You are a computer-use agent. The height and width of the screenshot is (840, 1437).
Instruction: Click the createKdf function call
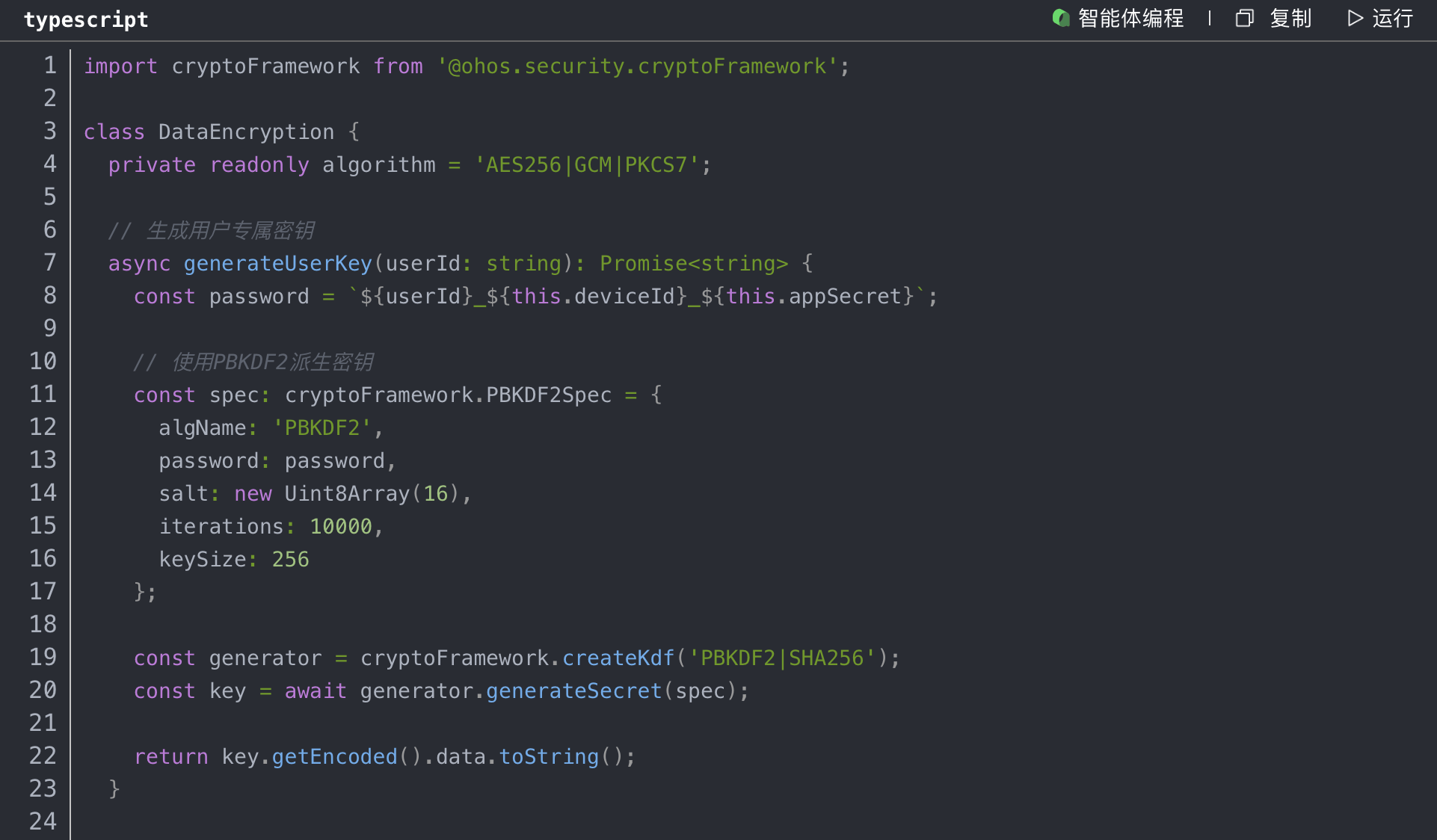point(618,658)
